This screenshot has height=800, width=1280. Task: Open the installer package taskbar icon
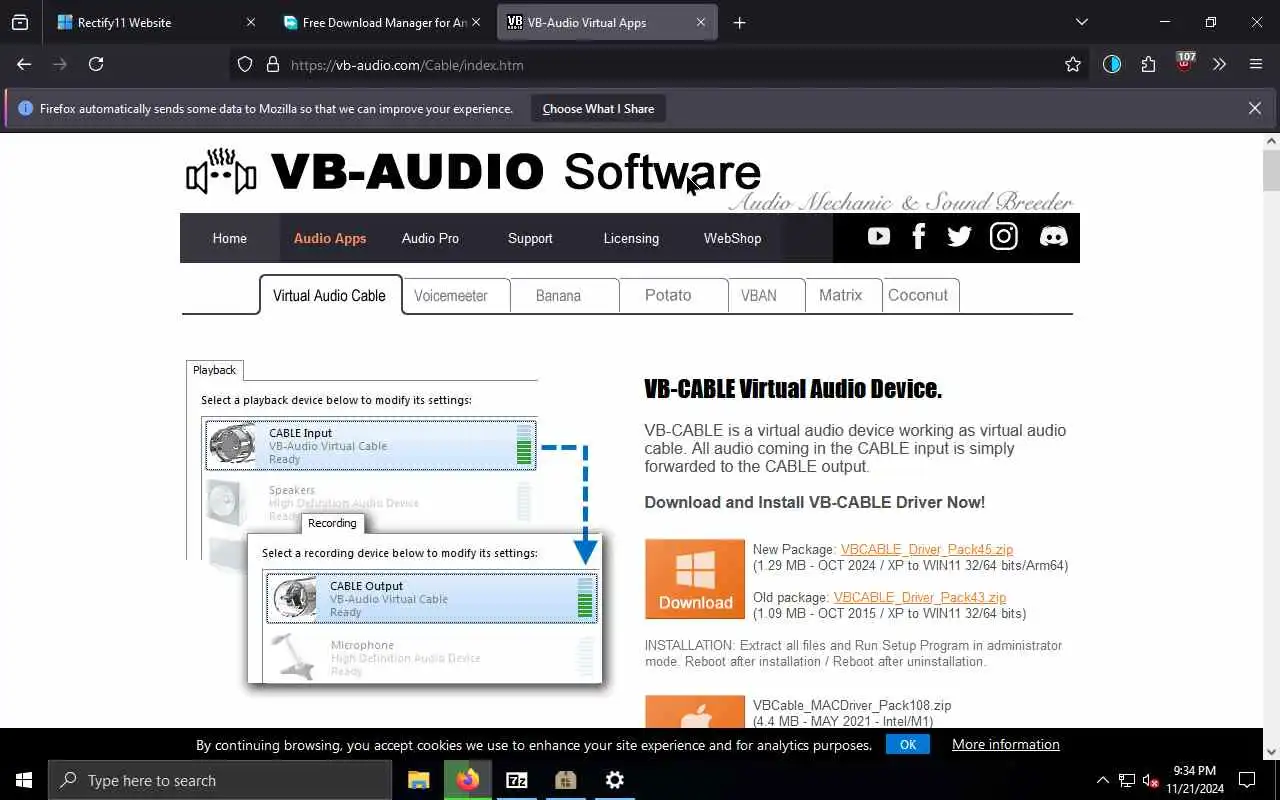(566, 780)
